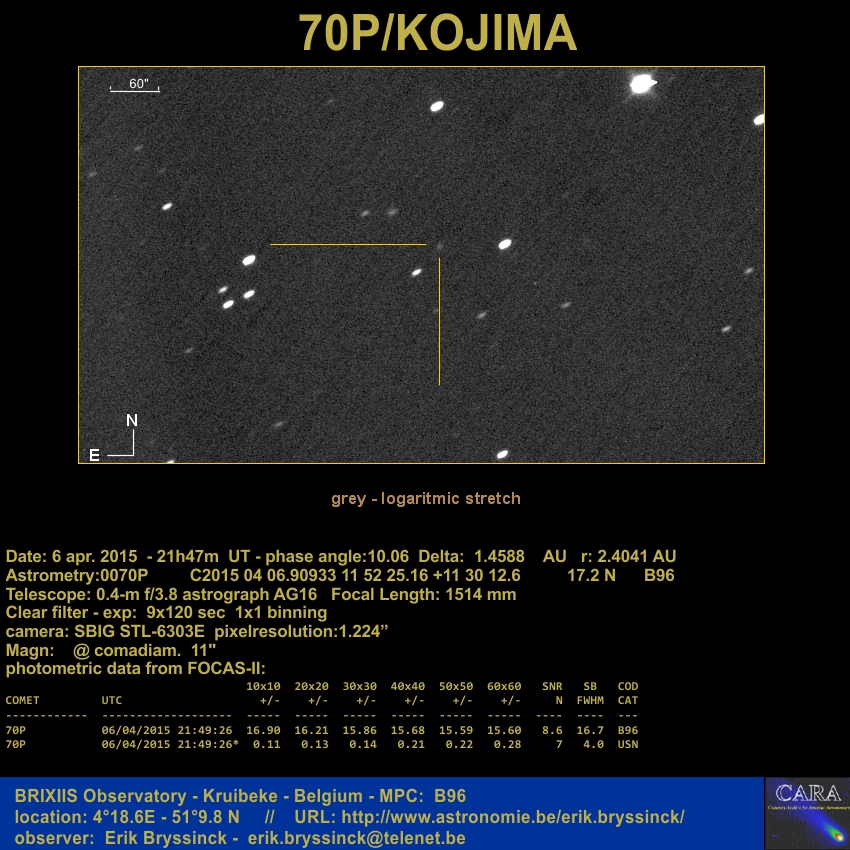Click the star at the image's bottom center edge
This screenshot has width=850, height=850.
pyautogui.click(x=502, y=454)
